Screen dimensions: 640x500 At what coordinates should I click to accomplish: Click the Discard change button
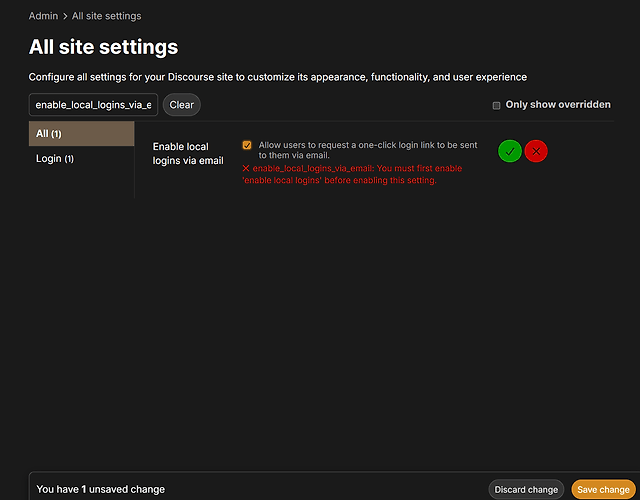(526, 489)
